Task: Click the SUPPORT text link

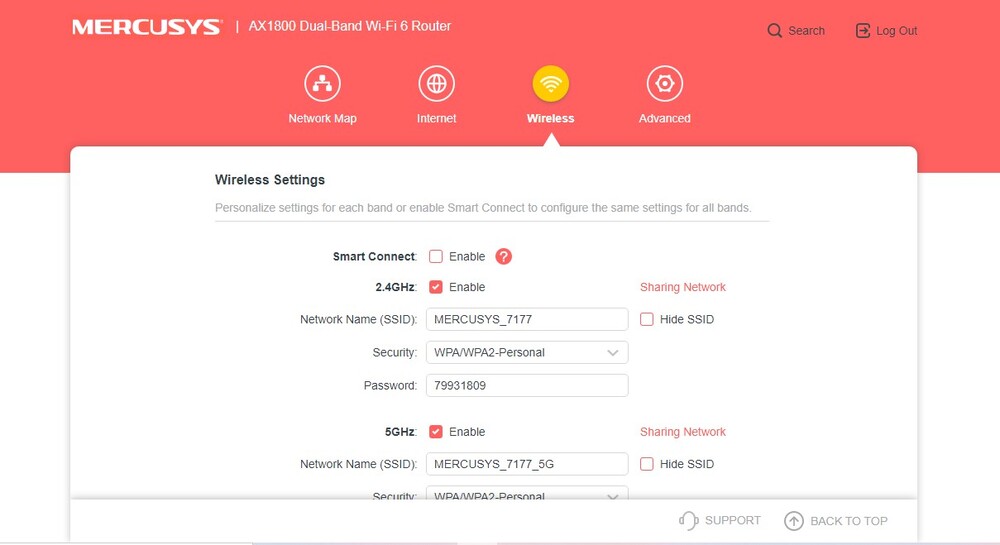Action: coord(732,520)
